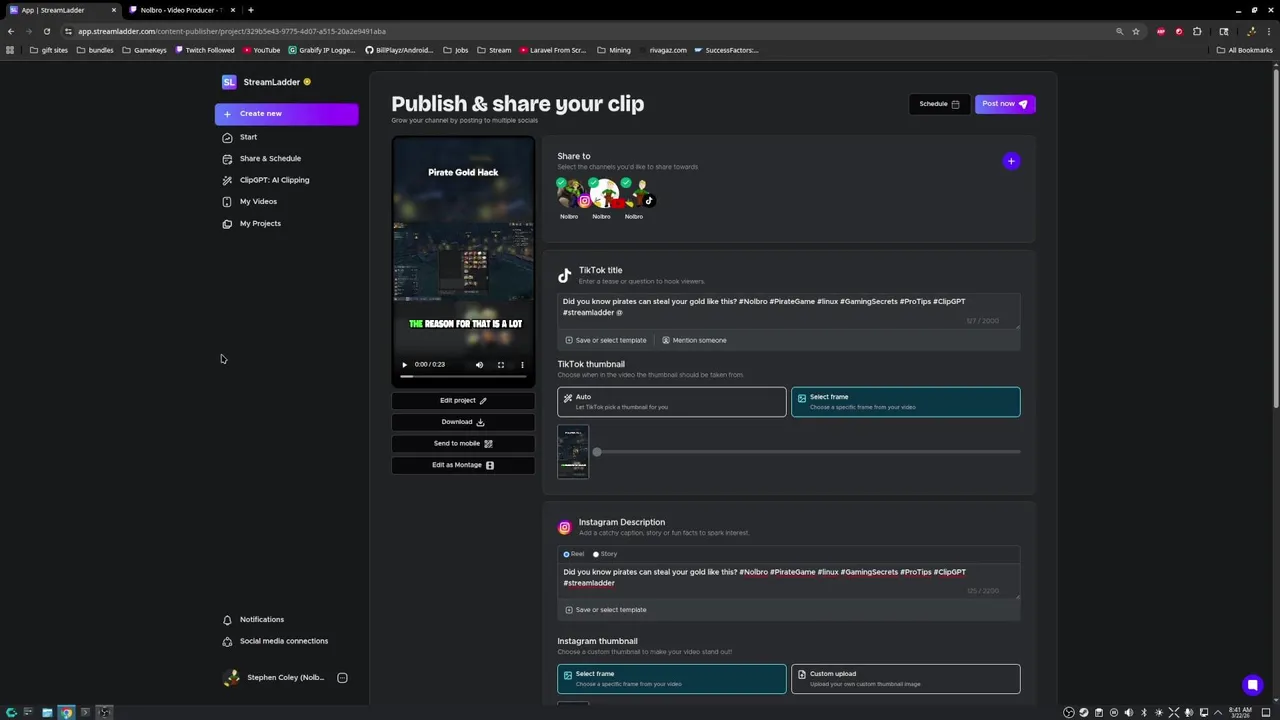Click the Schedule button
The height and width of the screenshot is (720, 1280).
tap(939, 104)
